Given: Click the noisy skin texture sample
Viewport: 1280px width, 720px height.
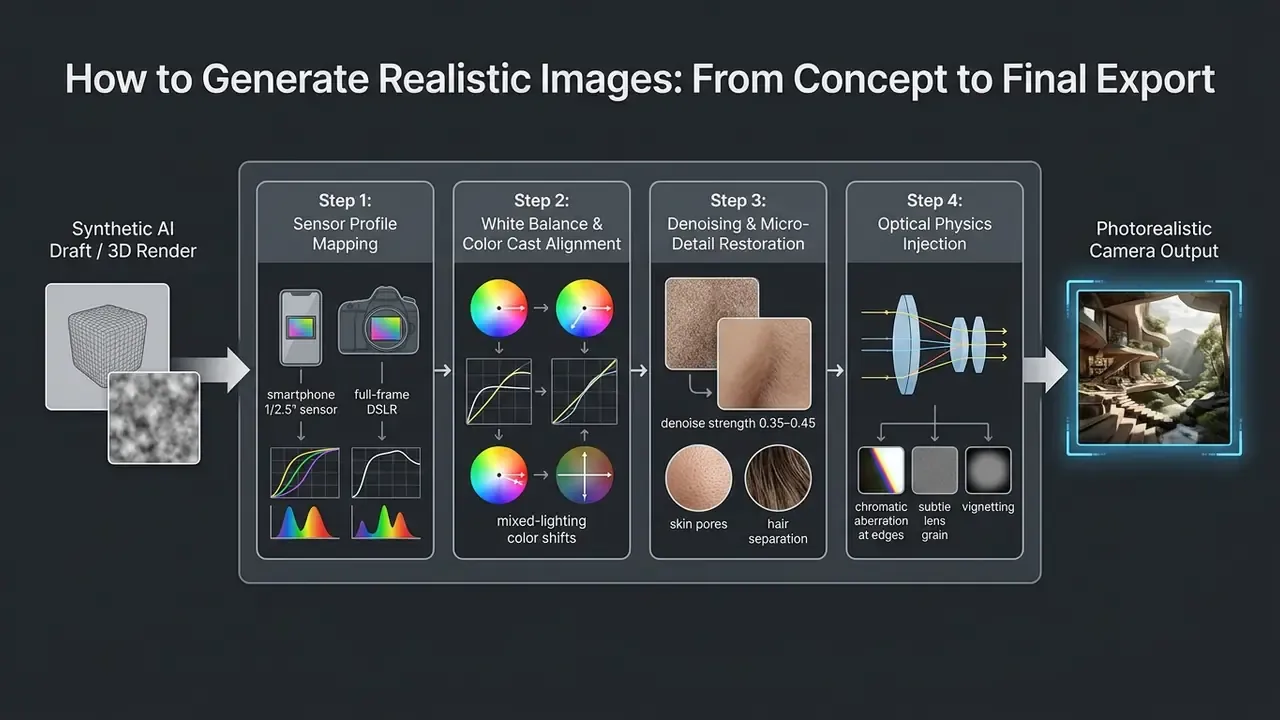Looking at the screenshot, I should tap(711, 322).
